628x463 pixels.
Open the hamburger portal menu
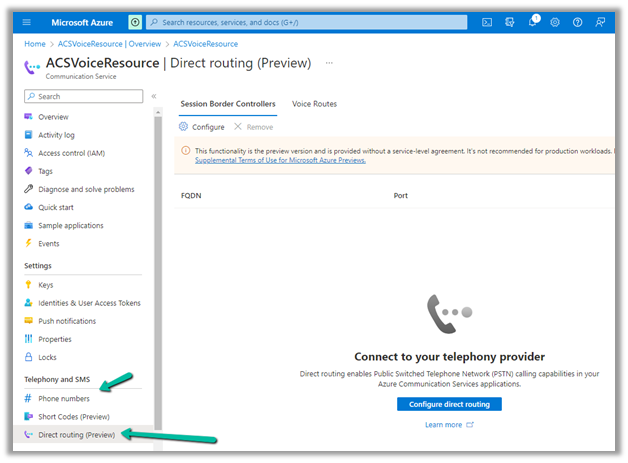(x=26, y=22)
